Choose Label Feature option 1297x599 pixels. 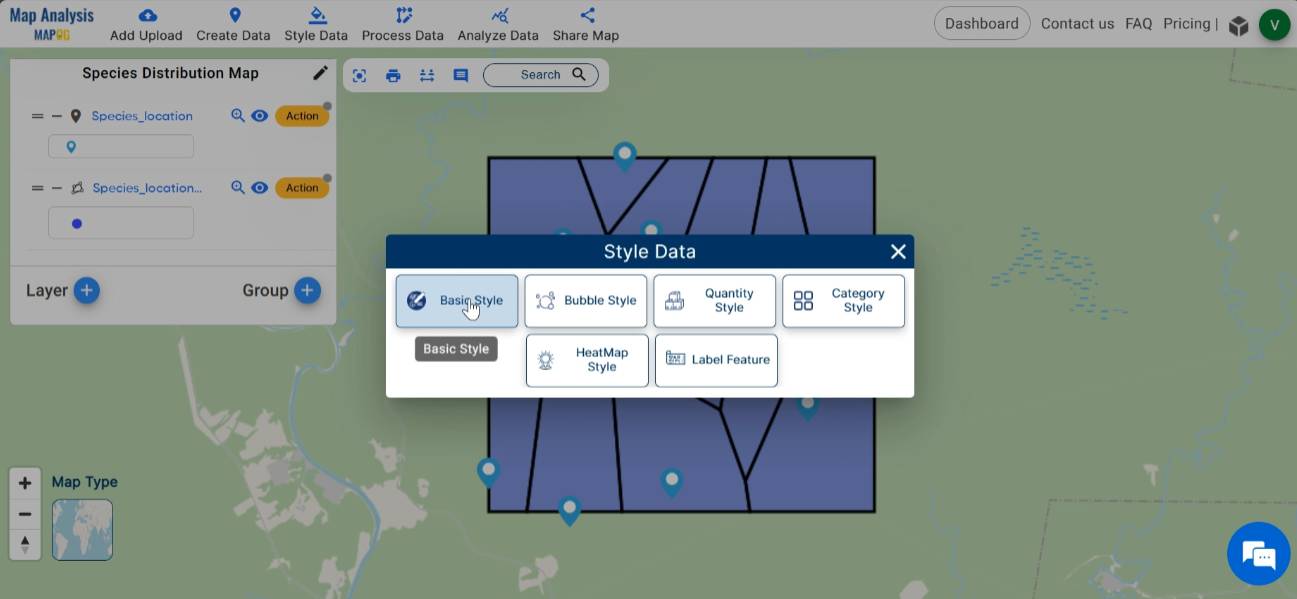click(x=716, y=360)
